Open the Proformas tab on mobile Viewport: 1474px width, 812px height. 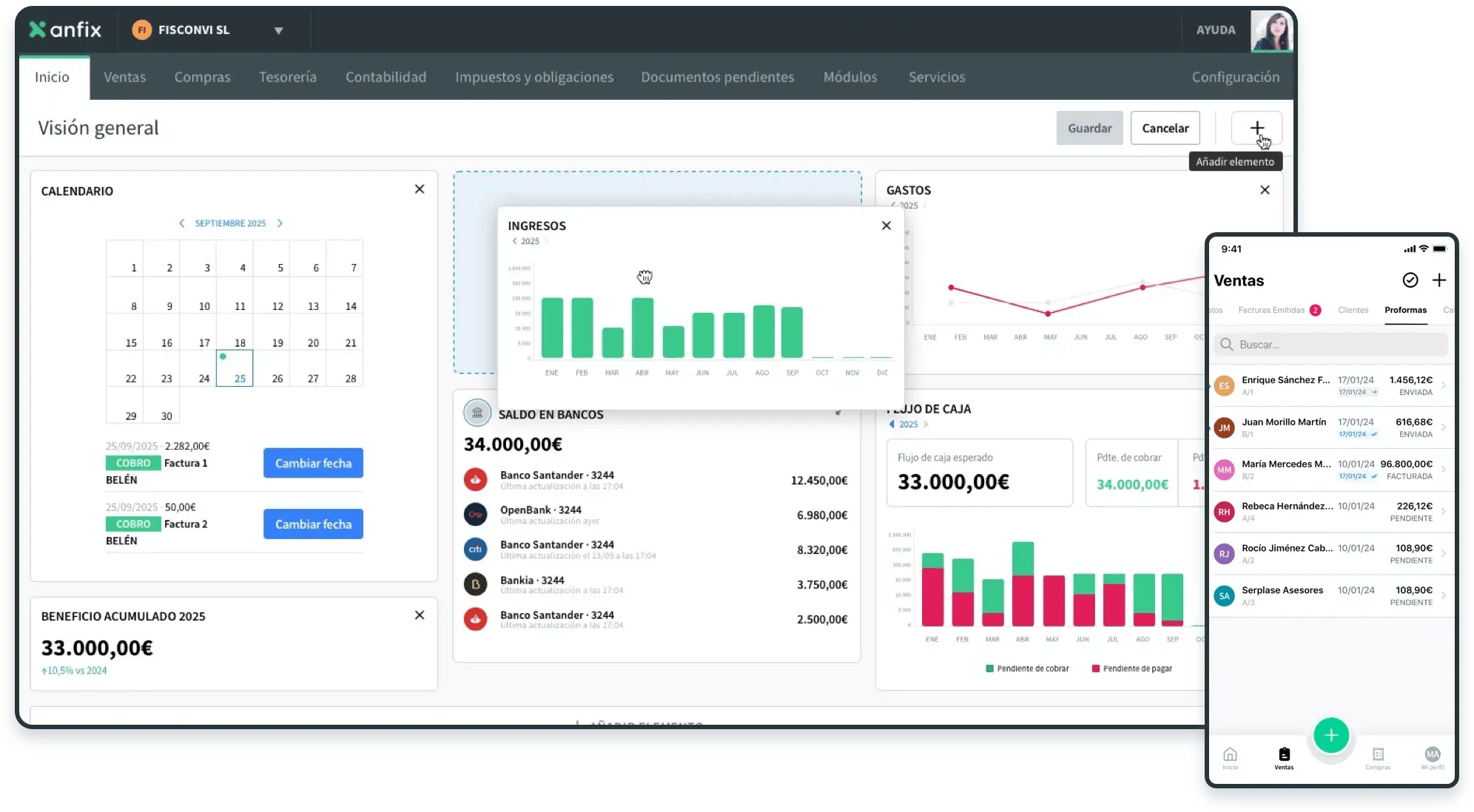tap(1405, 311)
